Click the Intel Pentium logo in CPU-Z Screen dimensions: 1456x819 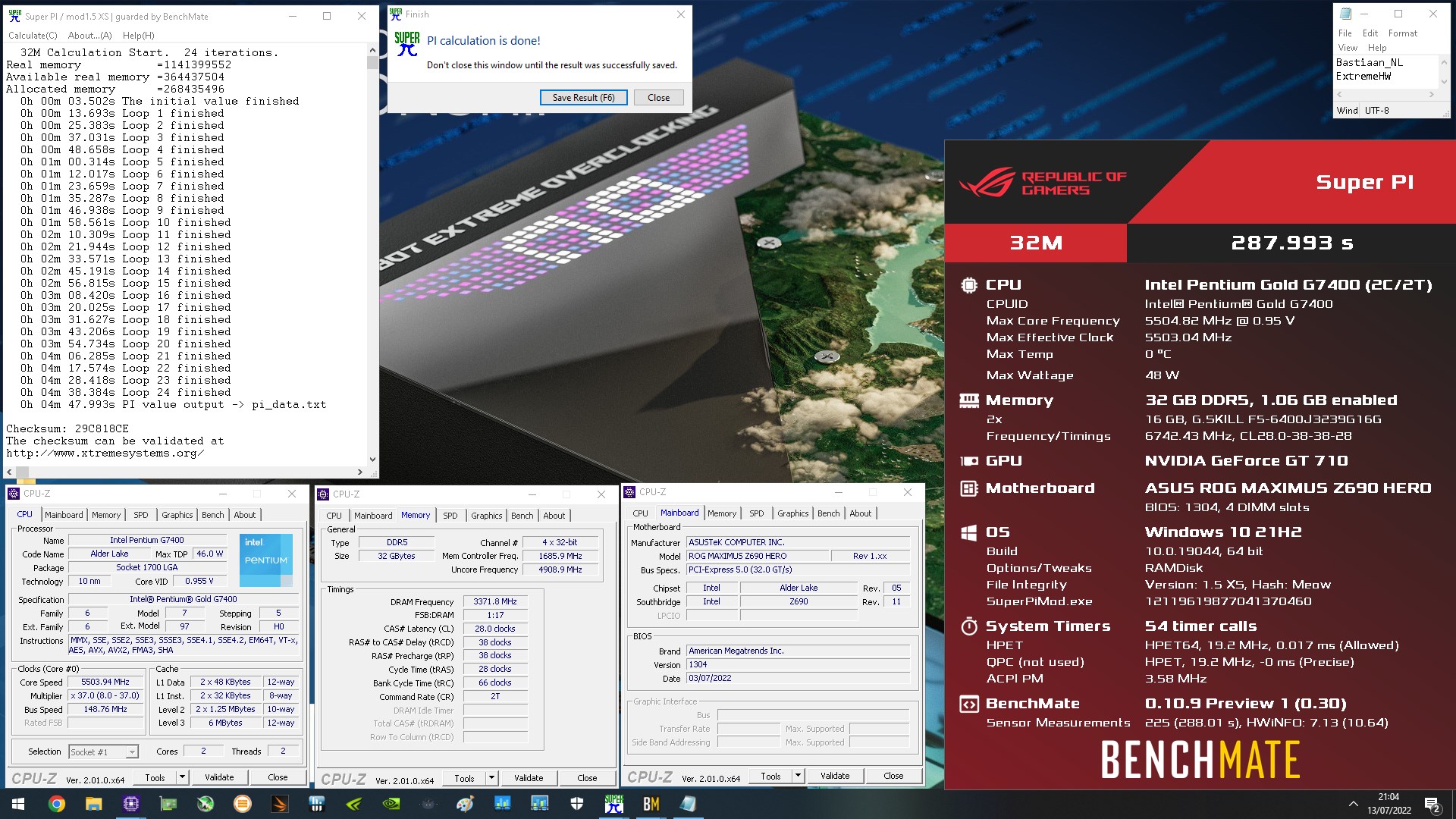(266, 560)
